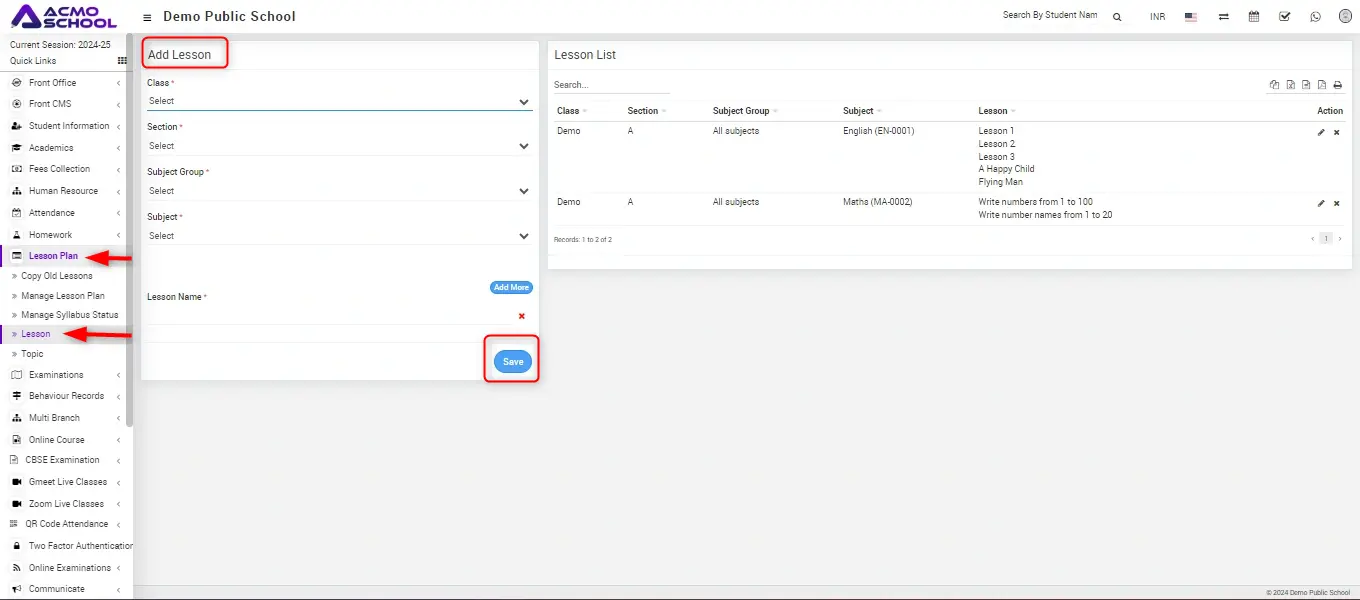Image resolution: width=1360 pixels, height=600 pixels.
Task: Export lesson list as PDF
Action: pyautogui.click(x=1322, y=85)
